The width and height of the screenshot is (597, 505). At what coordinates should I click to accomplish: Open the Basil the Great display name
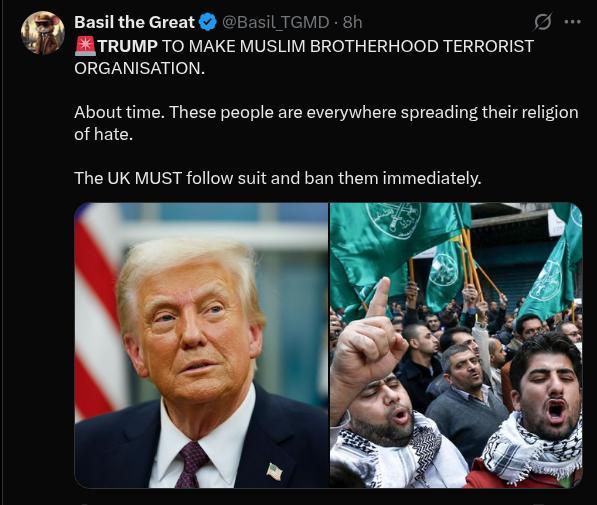134,22
